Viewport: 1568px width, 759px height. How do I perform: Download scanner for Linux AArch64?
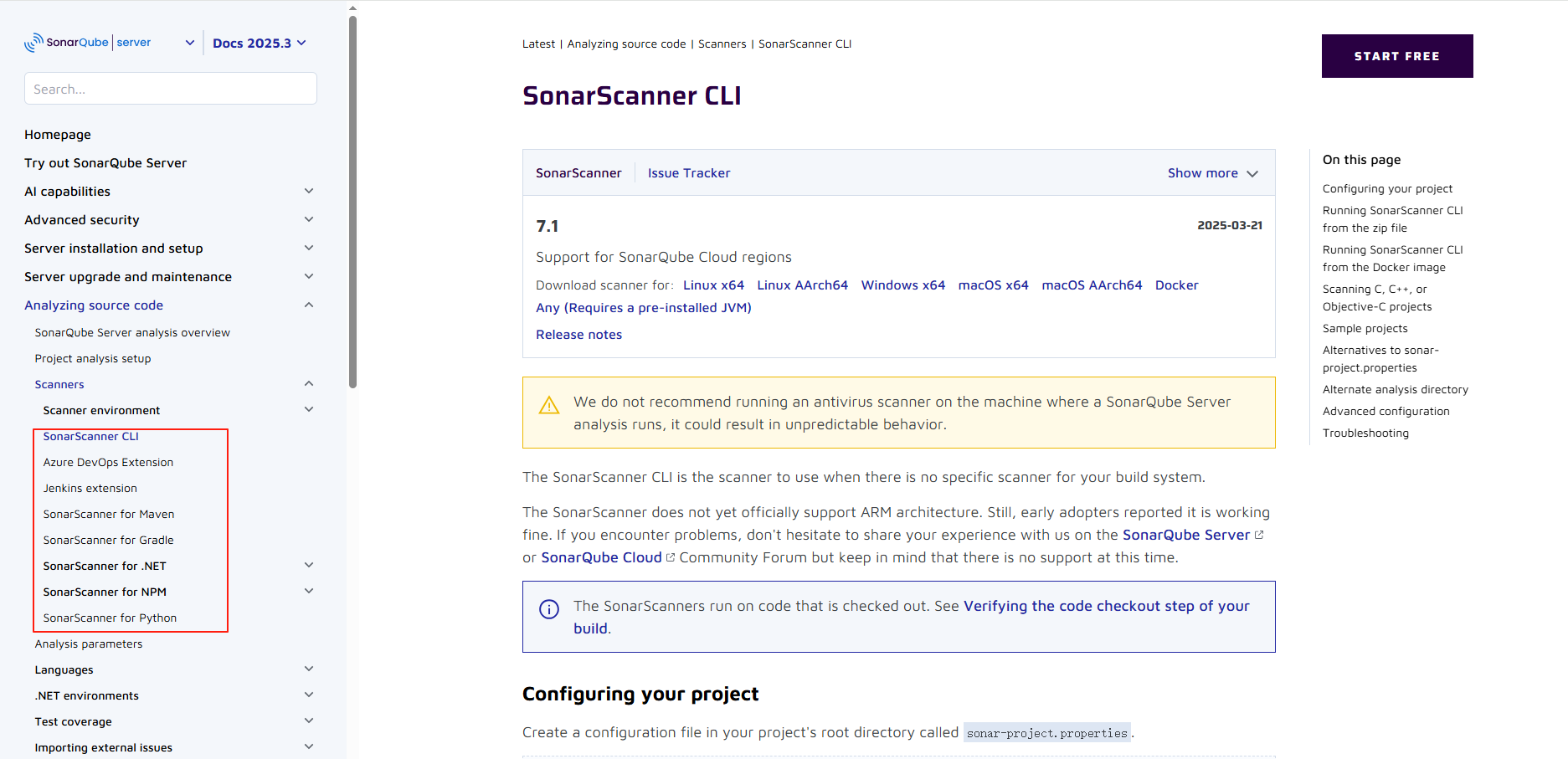[803, 285]
